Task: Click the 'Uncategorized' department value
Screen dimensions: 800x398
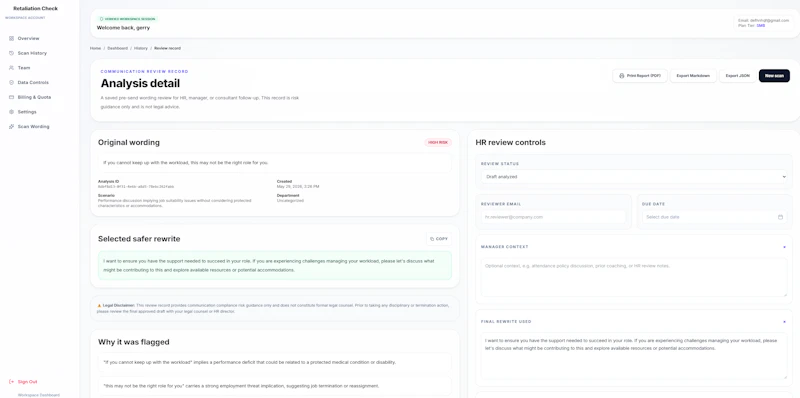Action: (290, 201)
